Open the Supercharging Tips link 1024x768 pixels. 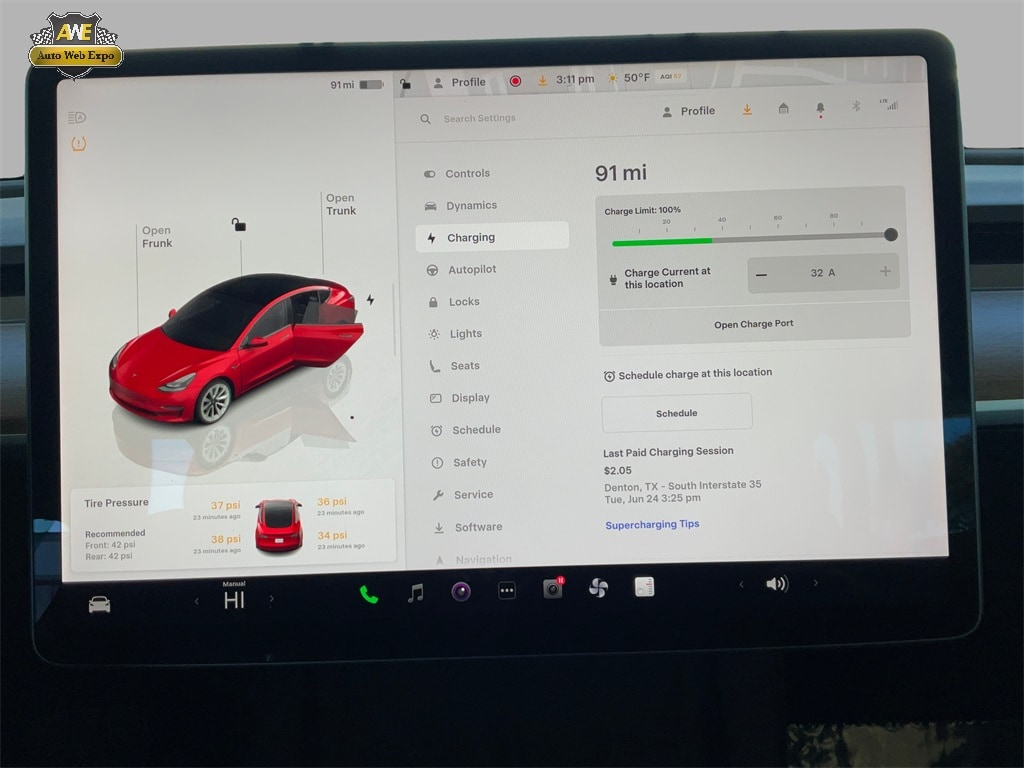(652, 524)
